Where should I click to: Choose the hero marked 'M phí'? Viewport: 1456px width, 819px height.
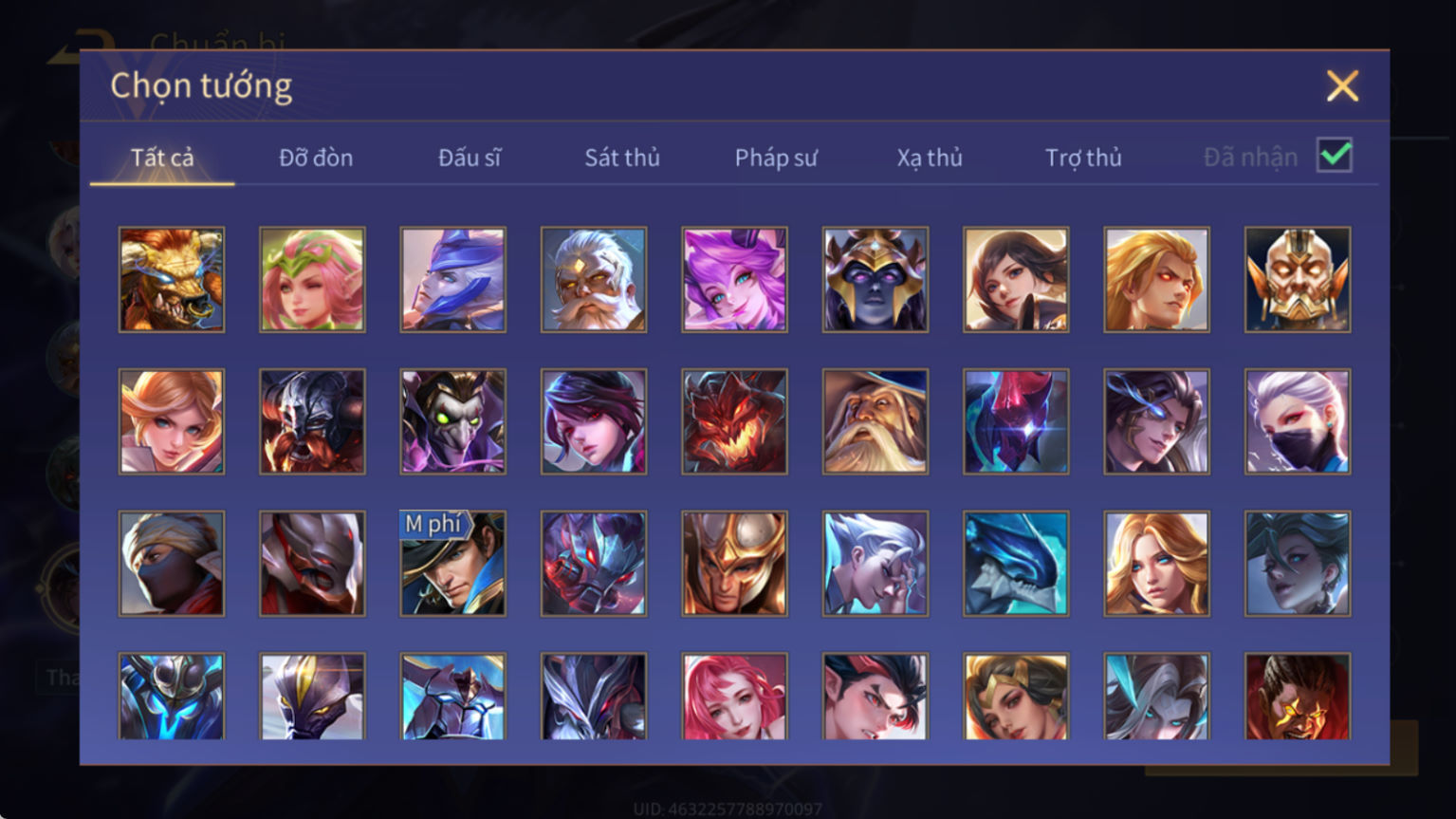453,564
